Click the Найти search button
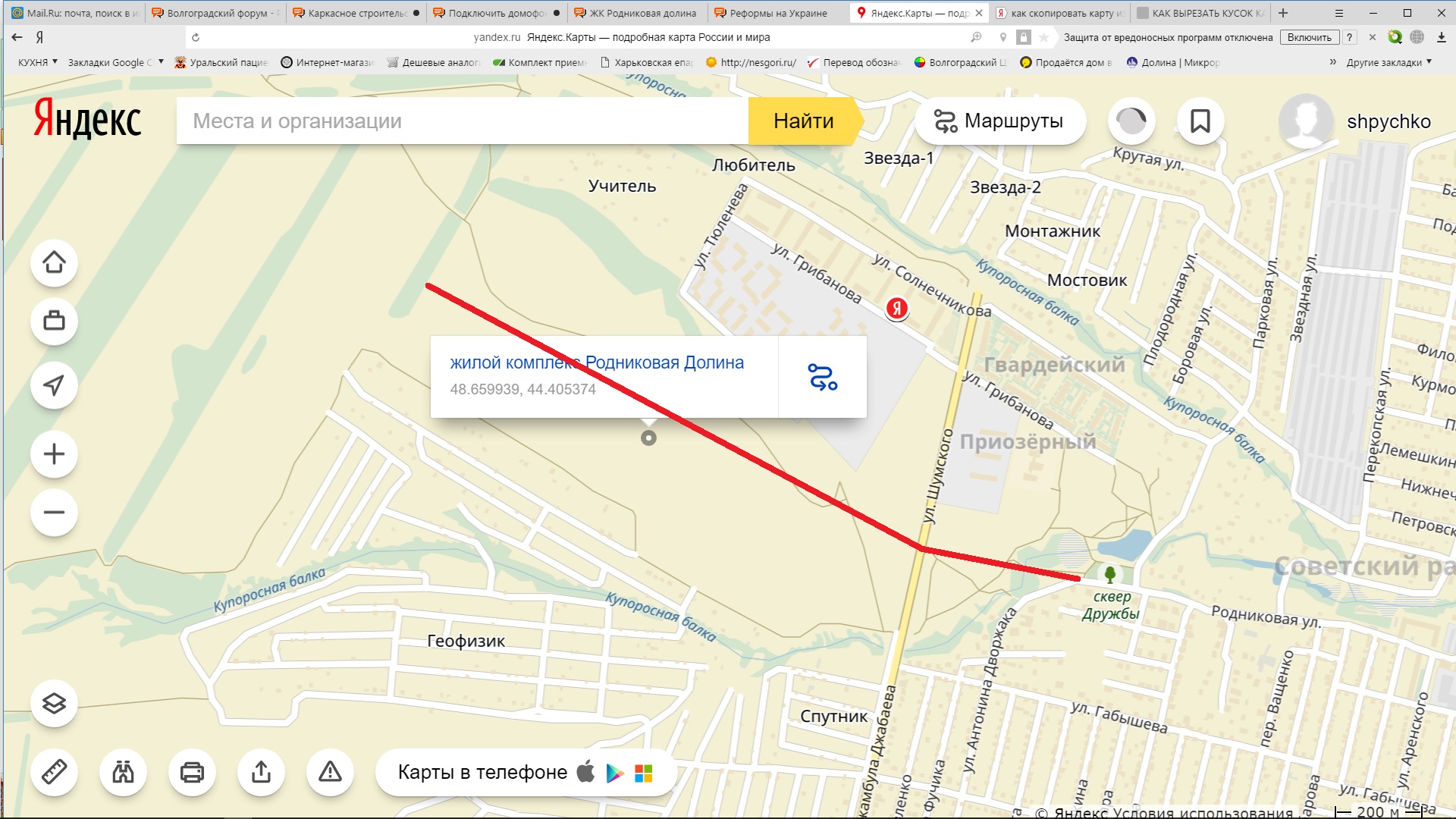Screen dimensions: 1456x819 [x=803, y=121]
